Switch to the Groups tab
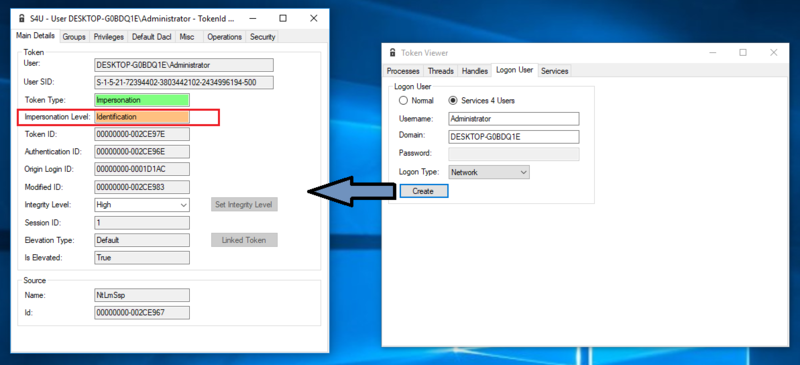800x365 pixels. (x=74, y=37)
